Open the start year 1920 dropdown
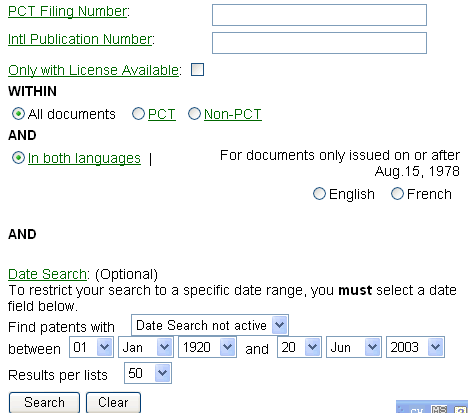 point(207,347)
